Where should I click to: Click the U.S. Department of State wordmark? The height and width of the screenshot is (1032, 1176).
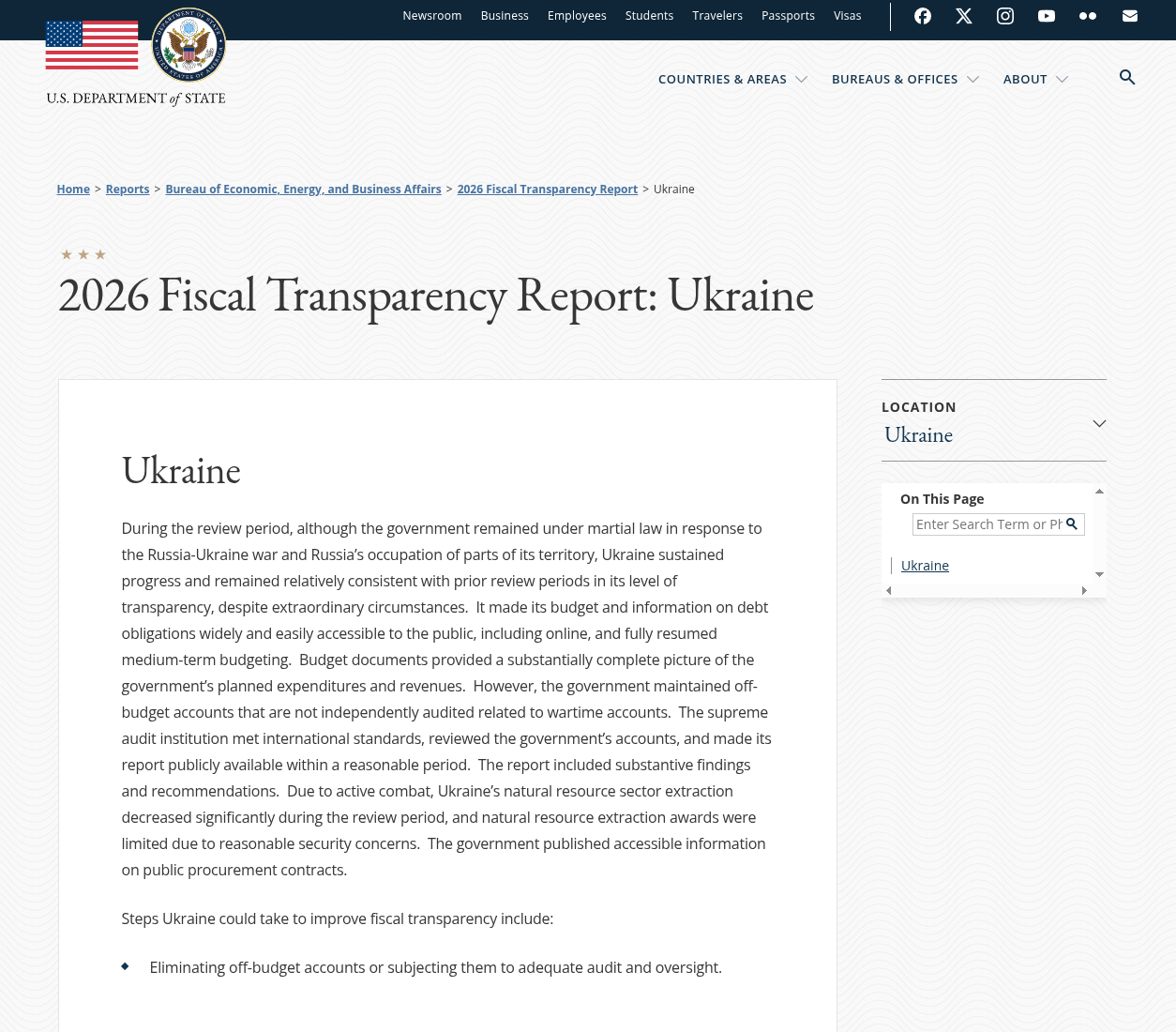tap(136, 99)
